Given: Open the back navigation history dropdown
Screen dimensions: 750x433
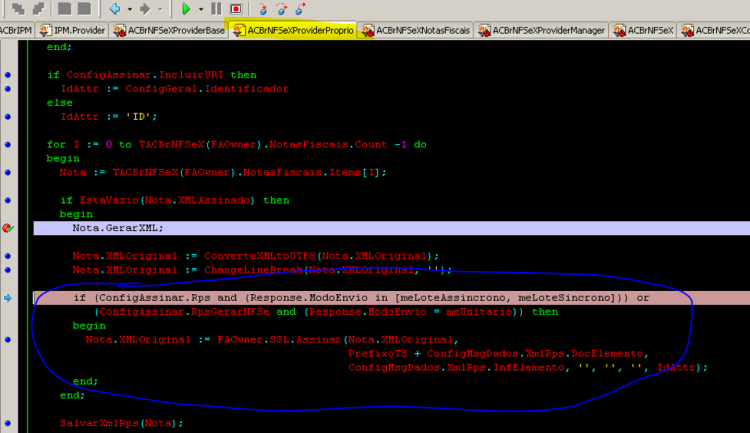Looking at the screenshot, I should (x=129, y=9).
